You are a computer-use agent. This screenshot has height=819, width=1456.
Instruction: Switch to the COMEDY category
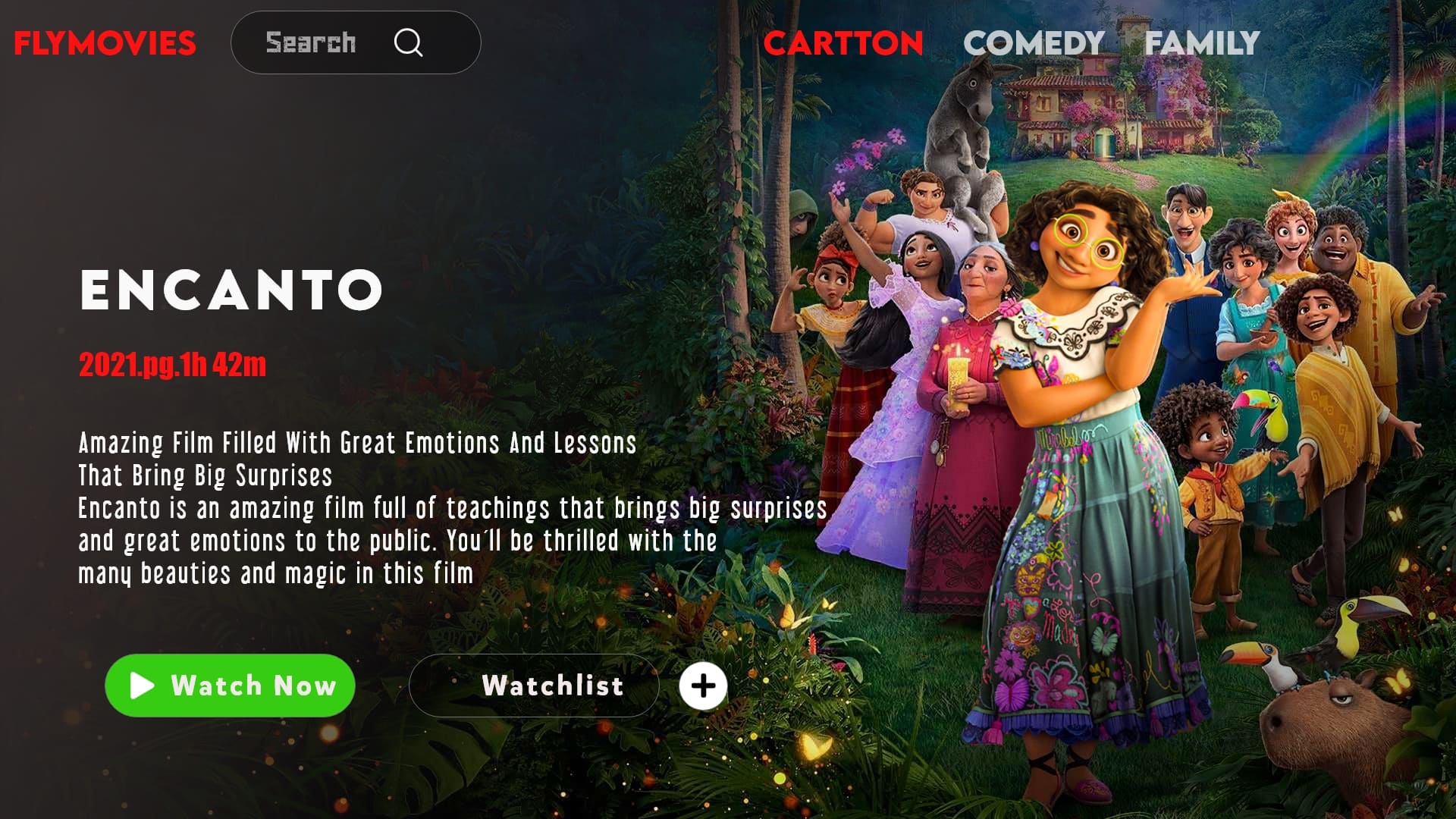click(1034, 43)
